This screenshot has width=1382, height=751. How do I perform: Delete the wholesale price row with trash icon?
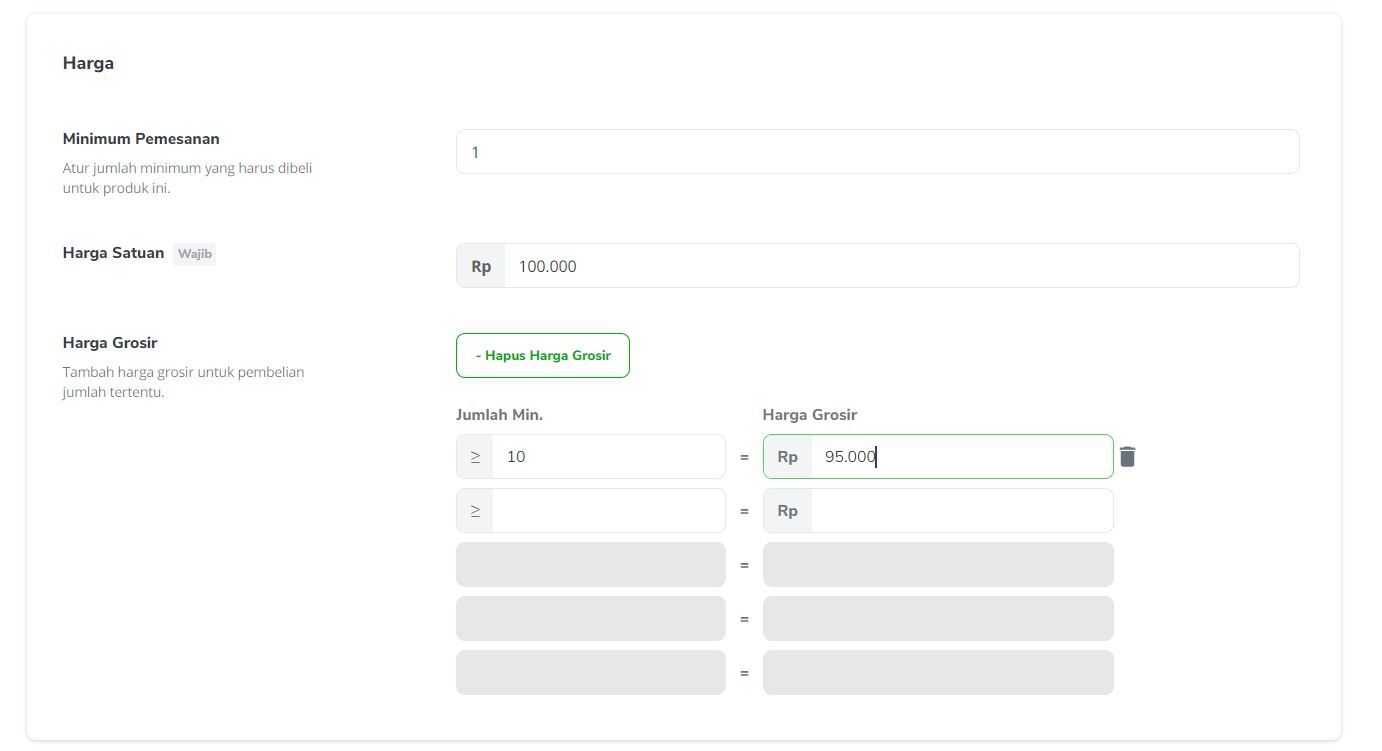coord(1127,457)
